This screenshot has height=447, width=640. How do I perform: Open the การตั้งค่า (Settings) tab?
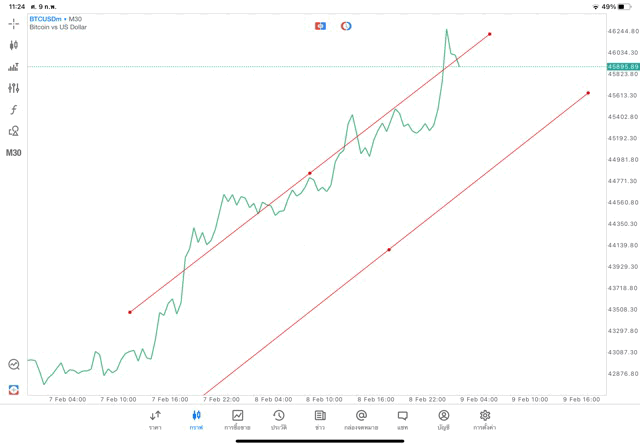pos(485,419)
